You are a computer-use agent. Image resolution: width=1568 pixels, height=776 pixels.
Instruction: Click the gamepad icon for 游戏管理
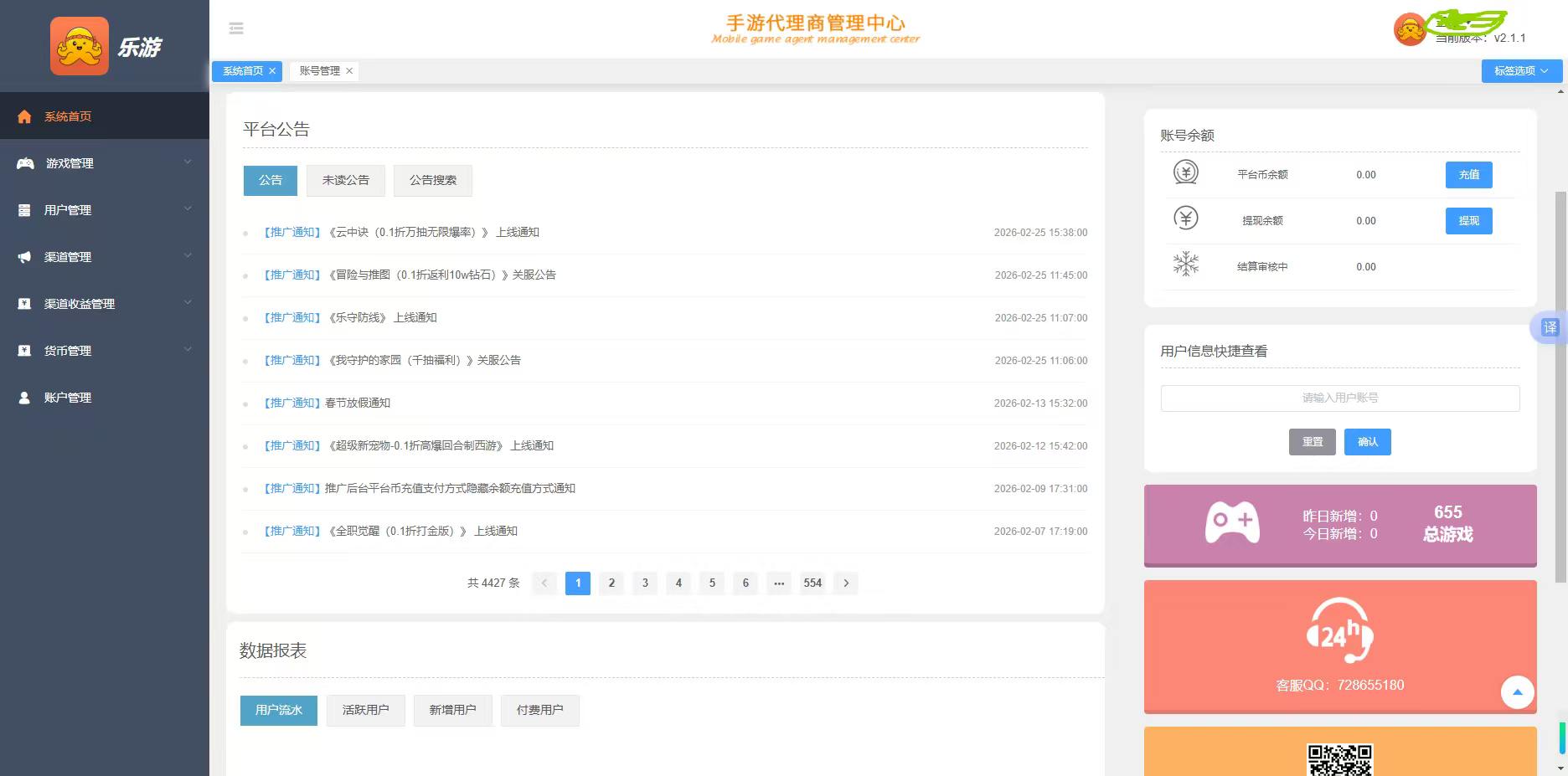coord(23,162)
